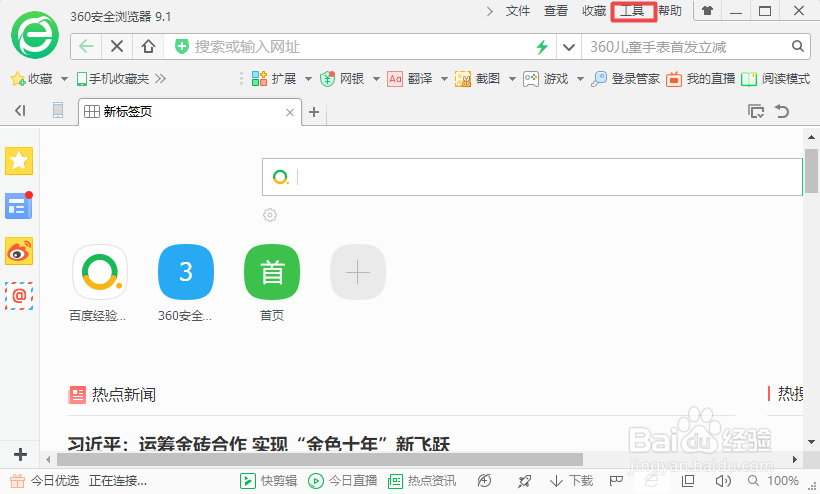Click the address bar input
This screenshot has height=494, width=820.
pos(361,47)
